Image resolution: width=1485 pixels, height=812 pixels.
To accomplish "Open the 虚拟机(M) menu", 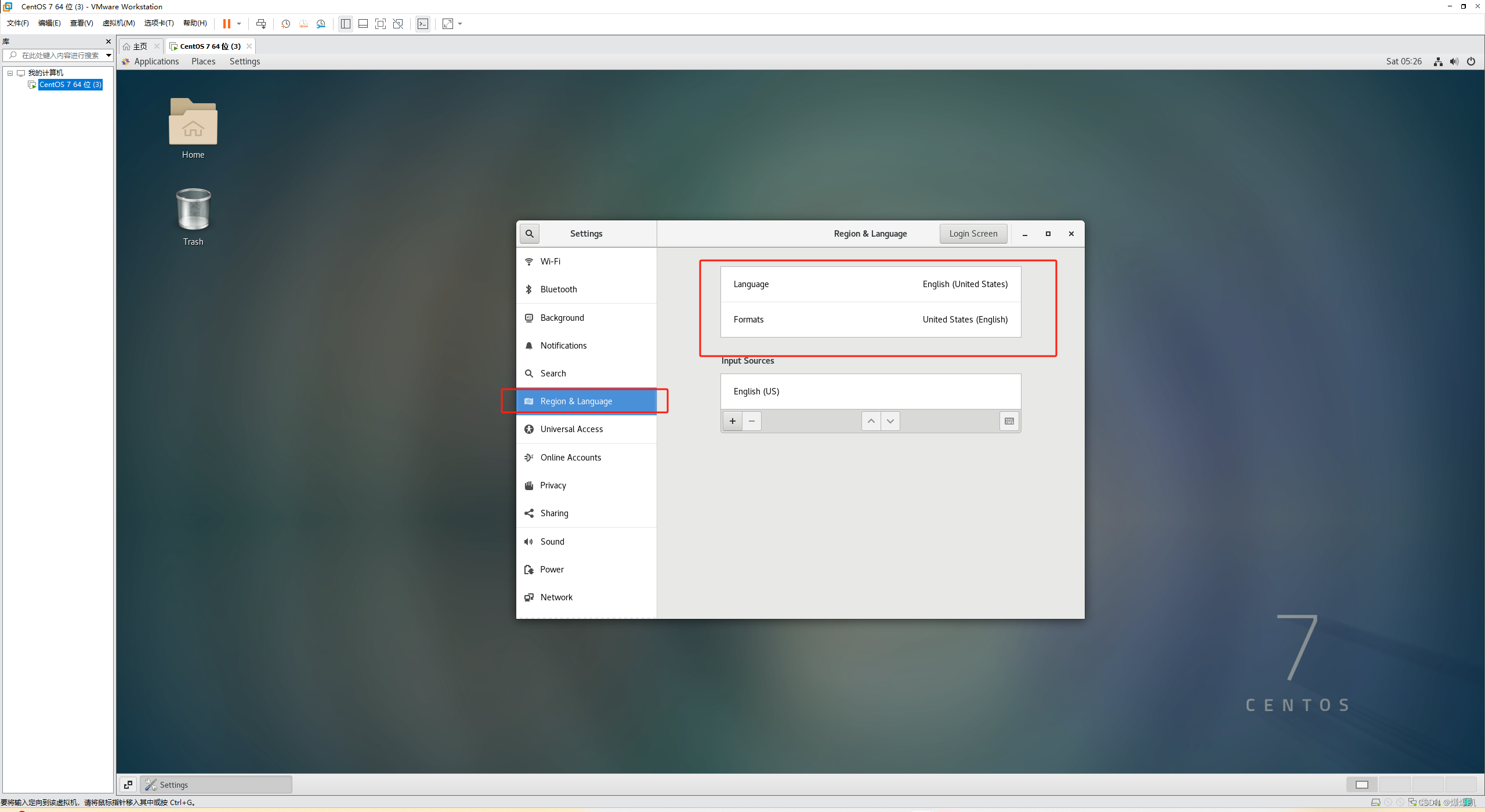I will (x=118, y=23).
